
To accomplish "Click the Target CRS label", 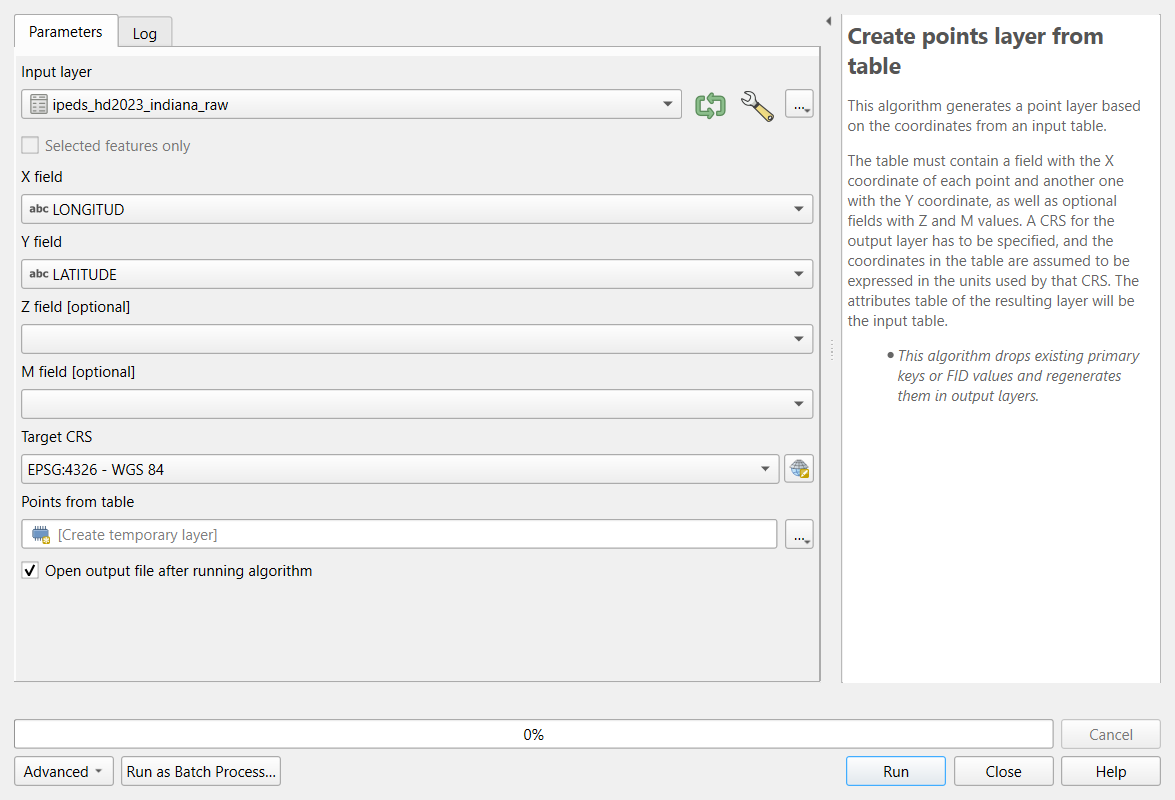I will click(56, 437).
